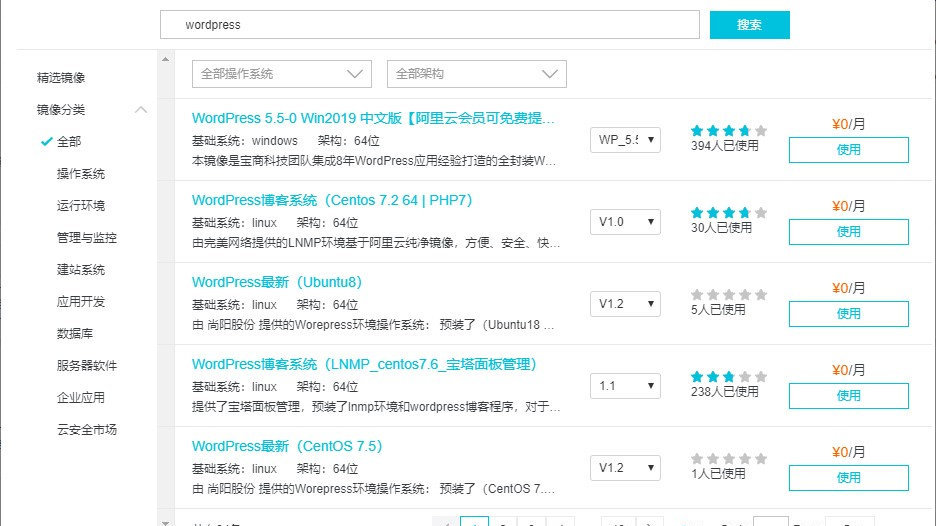Click star rating of 238人已使用 image
936x526 pixels.
(729, 377)
